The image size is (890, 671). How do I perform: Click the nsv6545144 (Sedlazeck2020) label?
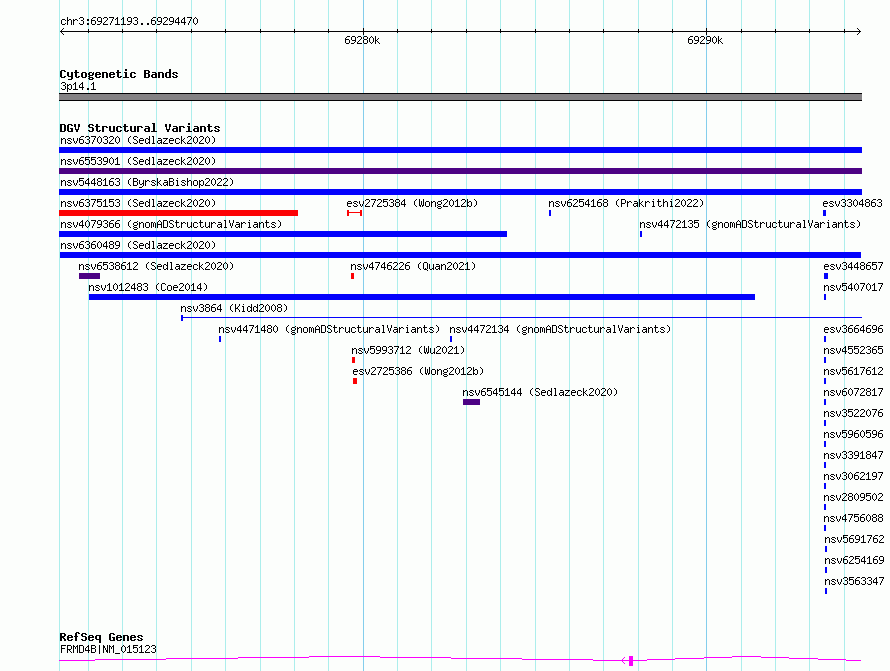click(x=540, y=392)
